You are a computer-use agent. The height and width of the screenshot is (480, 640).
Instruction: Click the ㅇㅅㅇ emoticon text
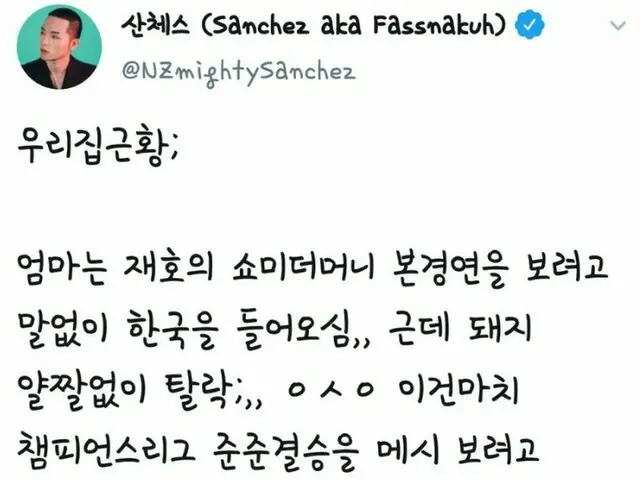click(331, 389)
